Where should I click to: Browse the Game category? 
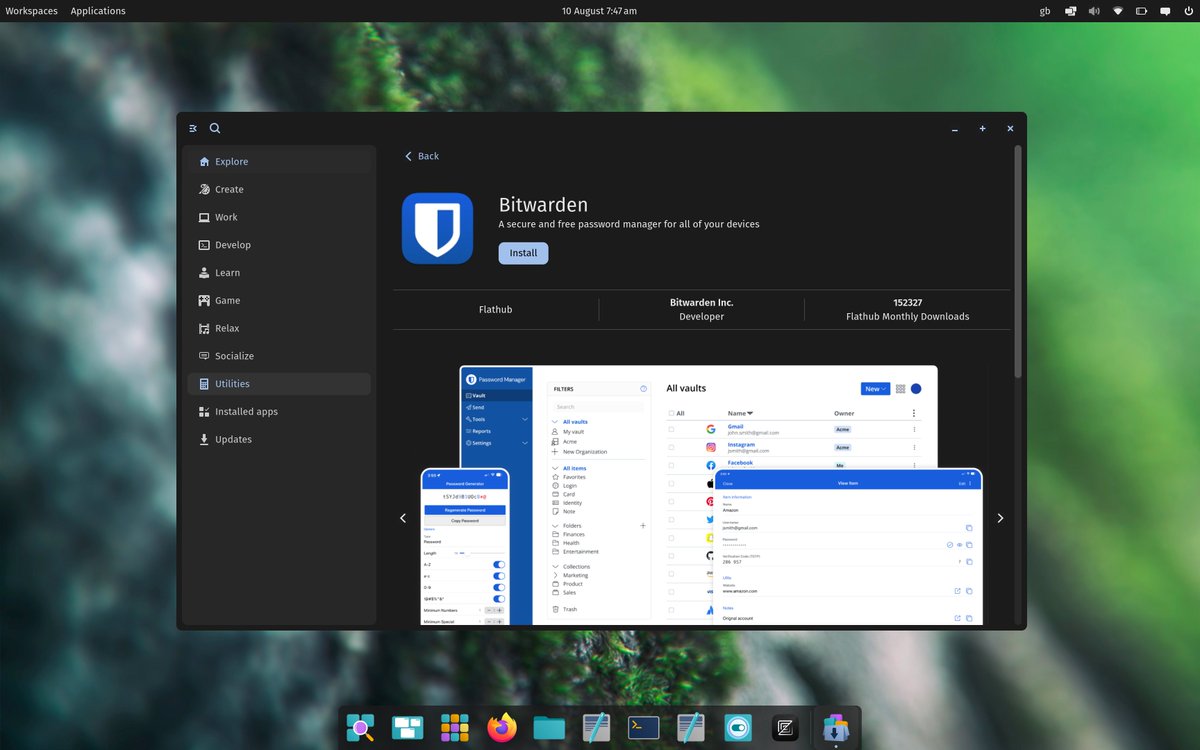(279, 300)
